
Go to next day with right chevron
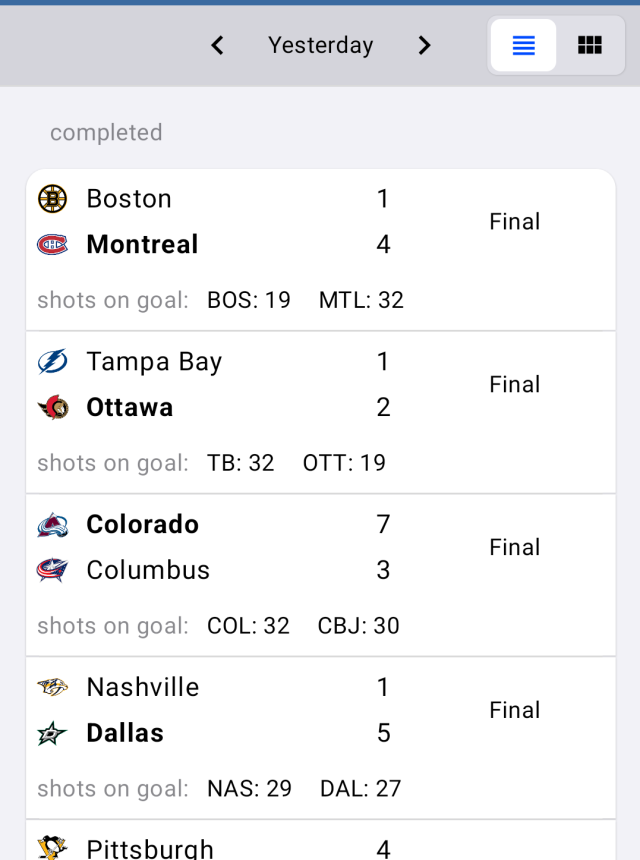(424, 46)
